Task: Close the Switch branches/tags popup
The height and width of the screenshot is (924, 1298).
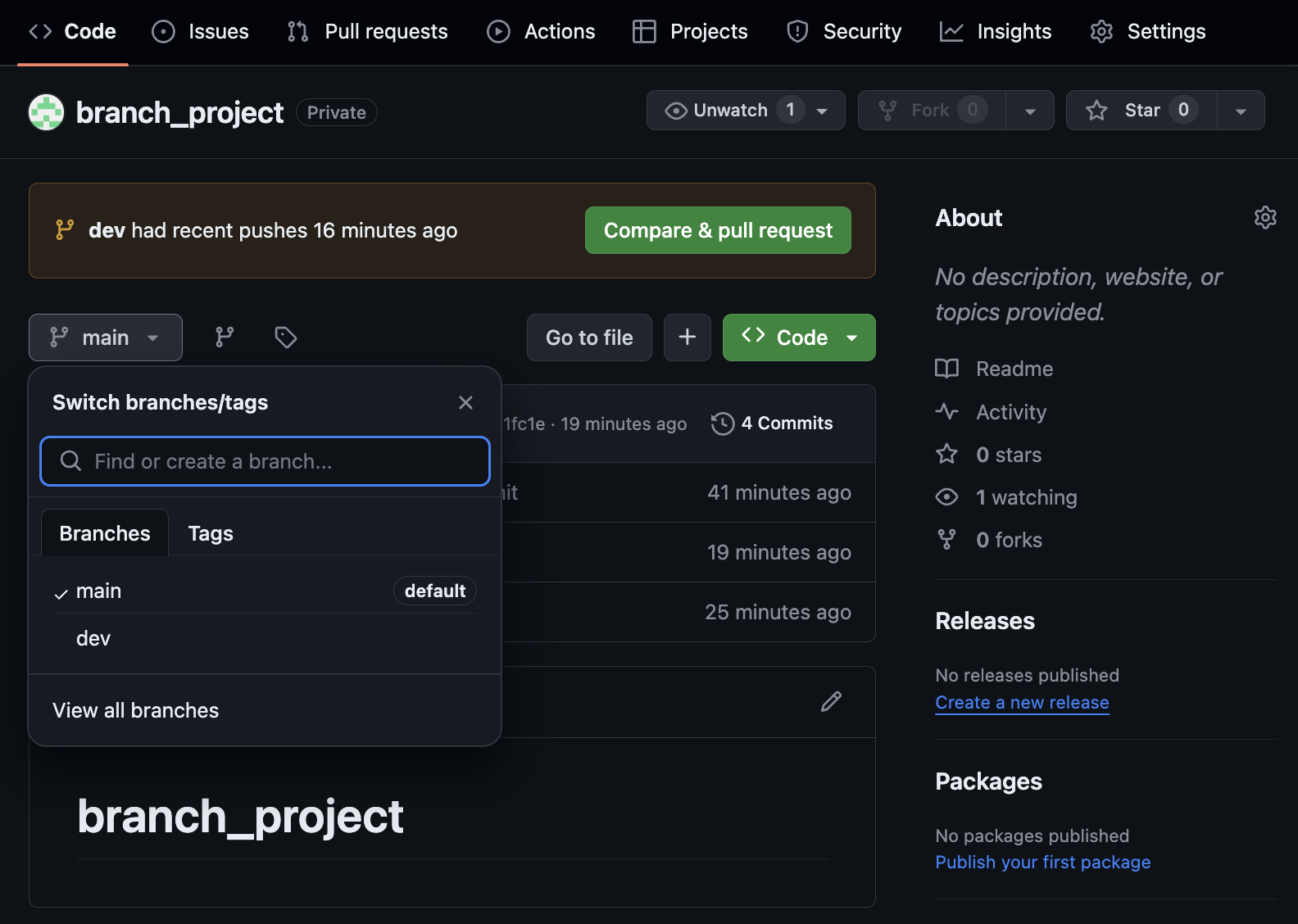Action: 465,403
